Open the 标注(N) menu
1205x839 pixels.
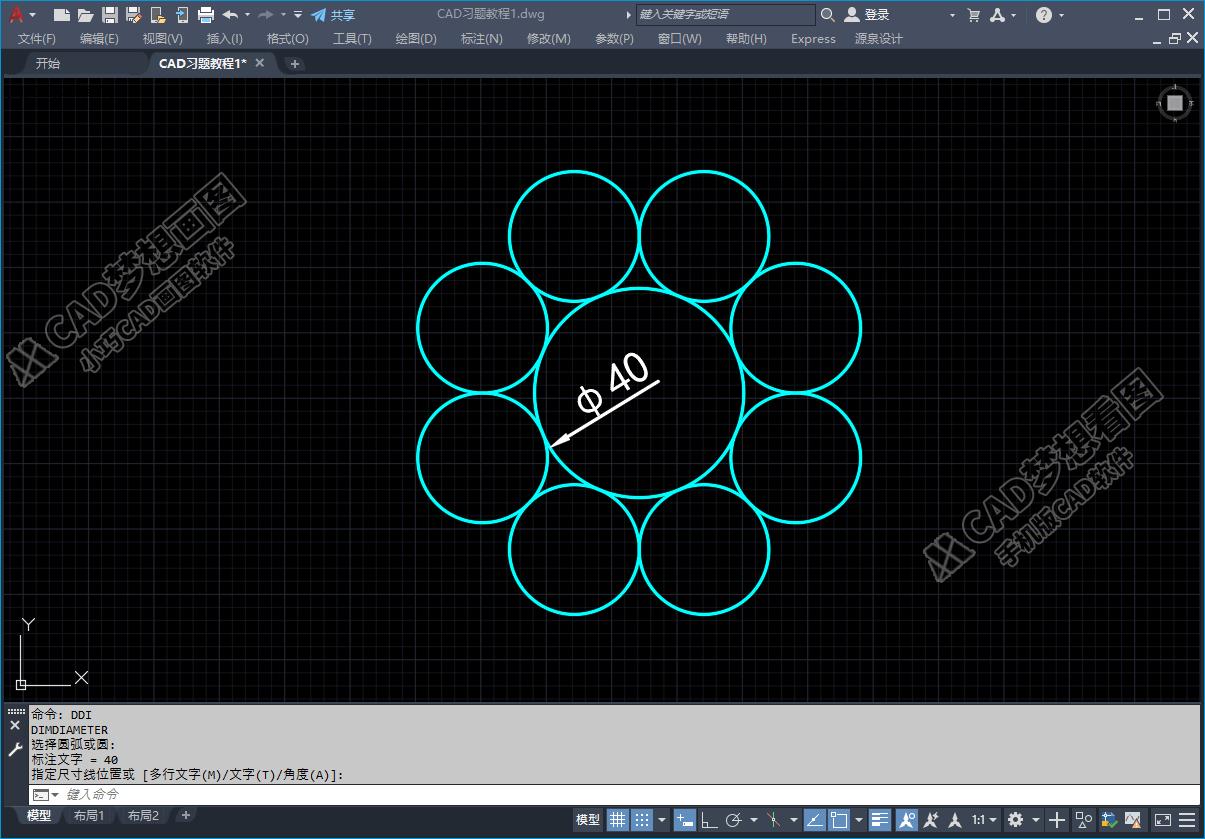pyautogui.click(x=481, y=39)
